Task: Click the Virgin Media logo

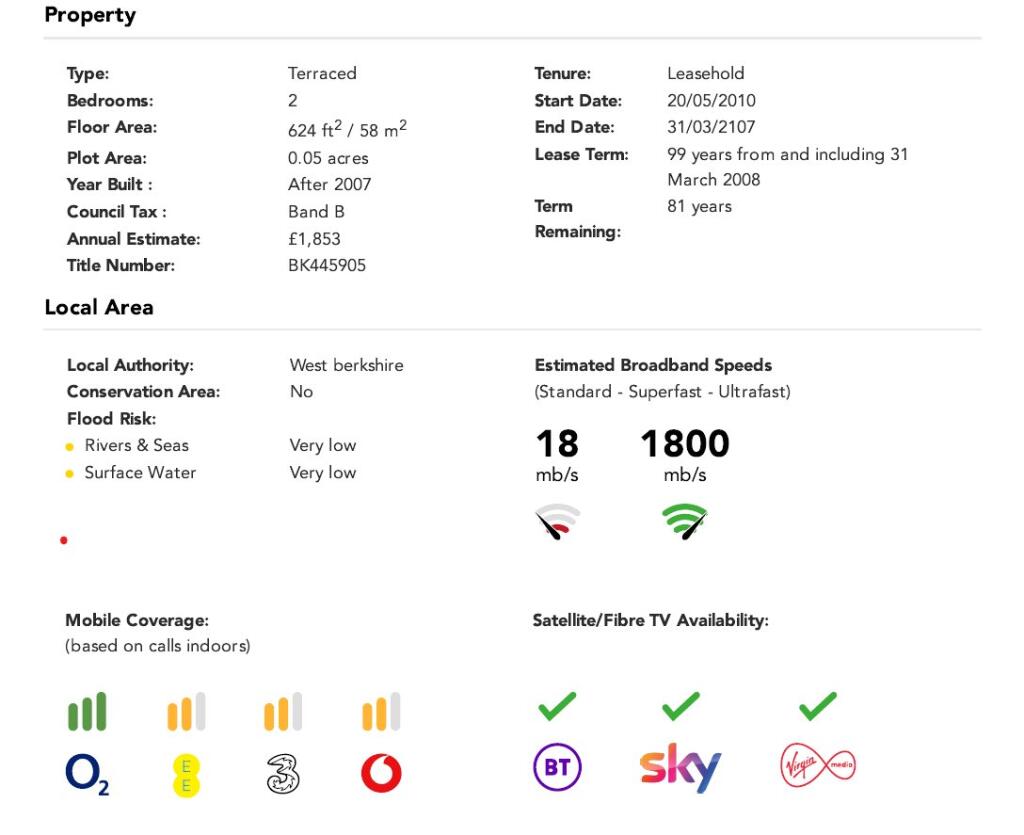Action: [x=817, y=767]
